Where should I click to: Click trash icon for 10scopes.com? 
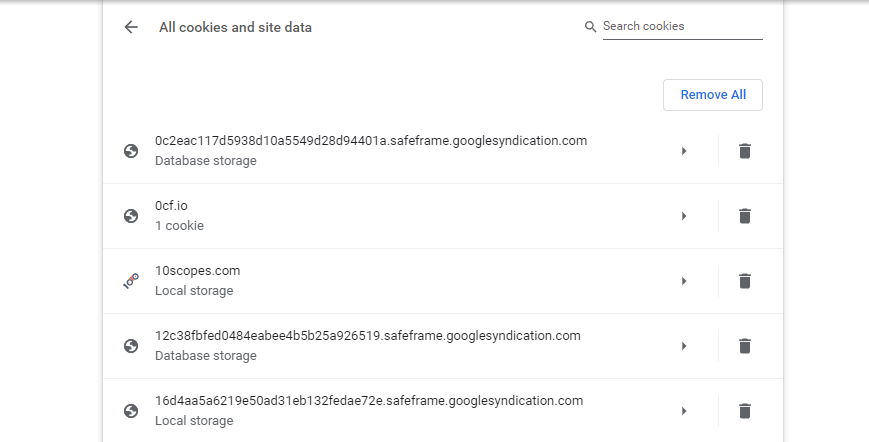[744, 281]
